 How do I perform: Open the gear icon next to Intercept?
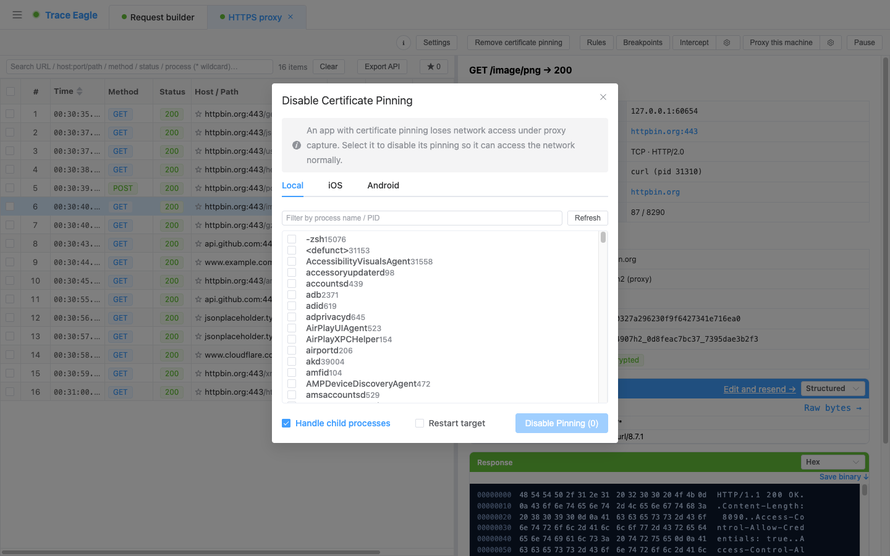click(x=727, y=43)
